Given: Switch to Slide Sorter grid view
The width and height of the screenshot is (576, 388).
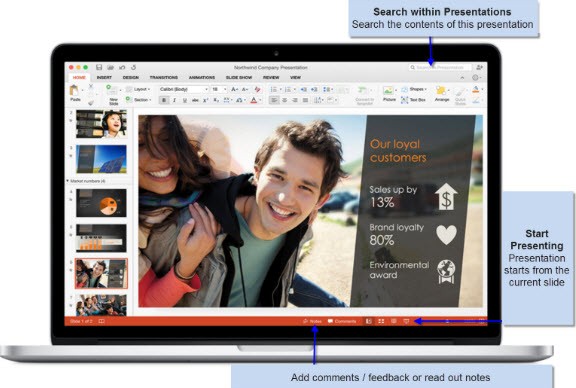Looking at the screenshot, I should tap(381, 321).
